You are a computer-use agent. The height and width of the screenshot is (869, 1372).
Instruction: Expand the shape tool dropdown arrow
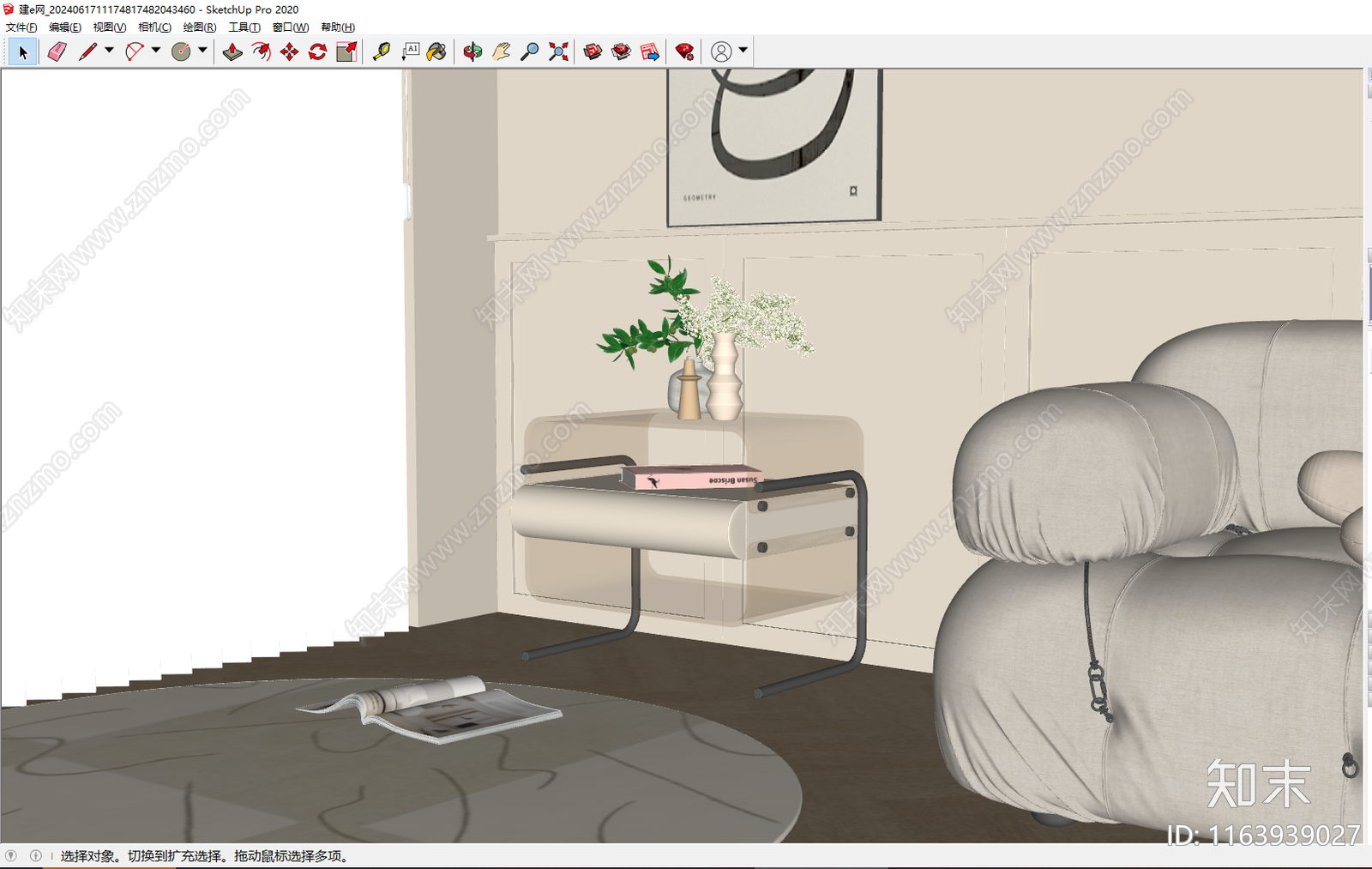(x=202, y=51)
